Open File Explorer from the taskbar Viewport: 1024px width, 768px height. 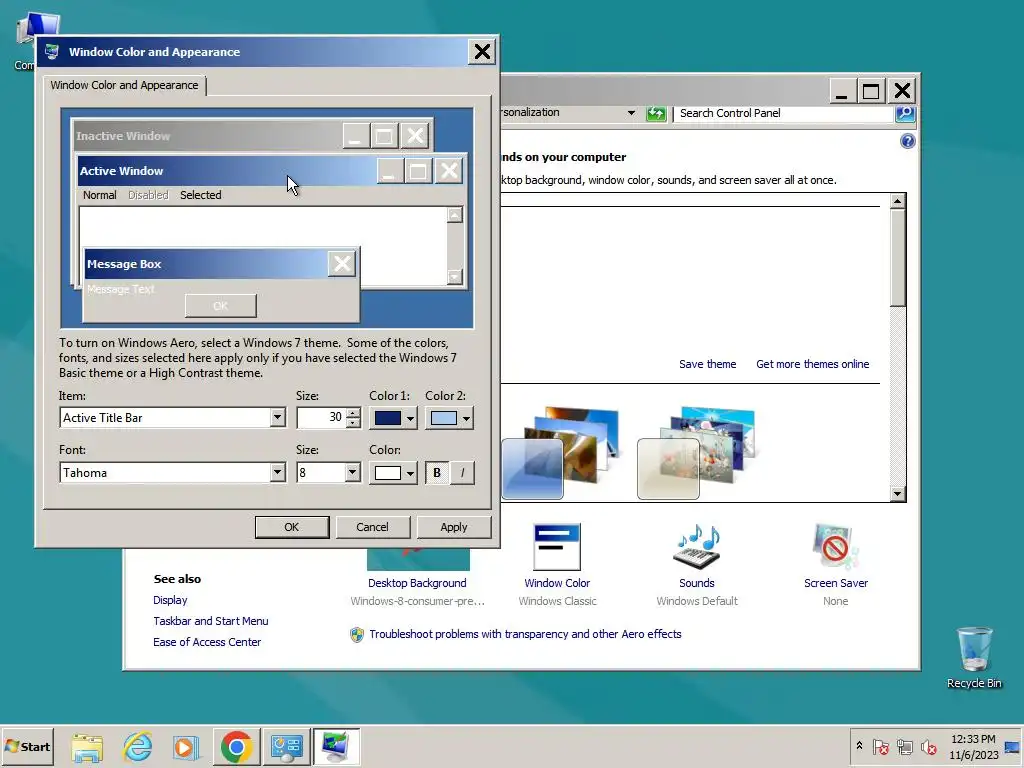click(87, 747)
